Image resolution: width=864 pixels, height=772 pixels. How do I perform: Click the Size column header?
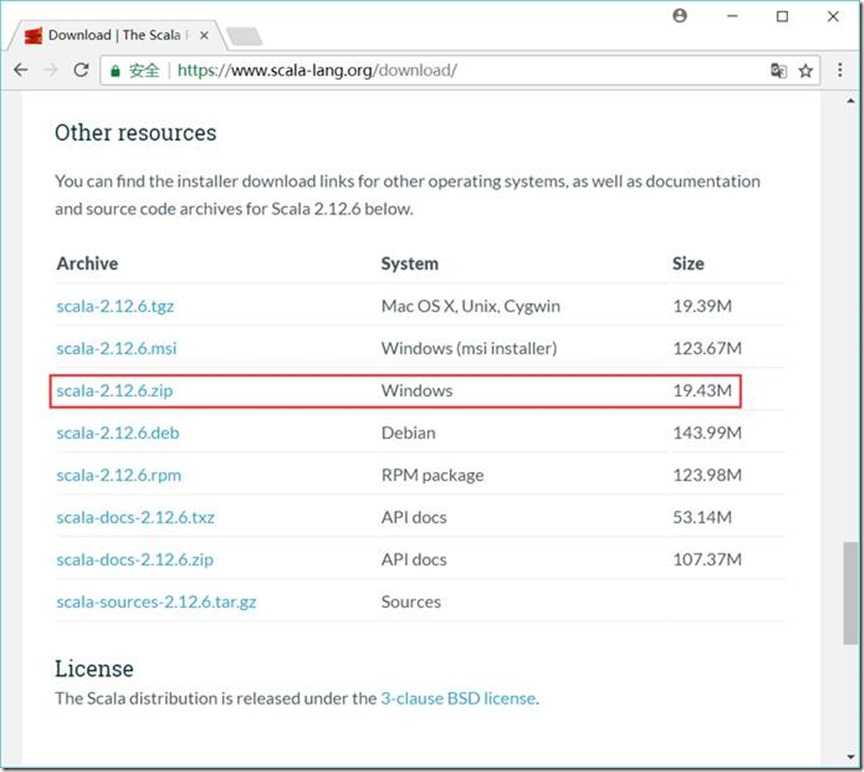[x=688, y=263]
